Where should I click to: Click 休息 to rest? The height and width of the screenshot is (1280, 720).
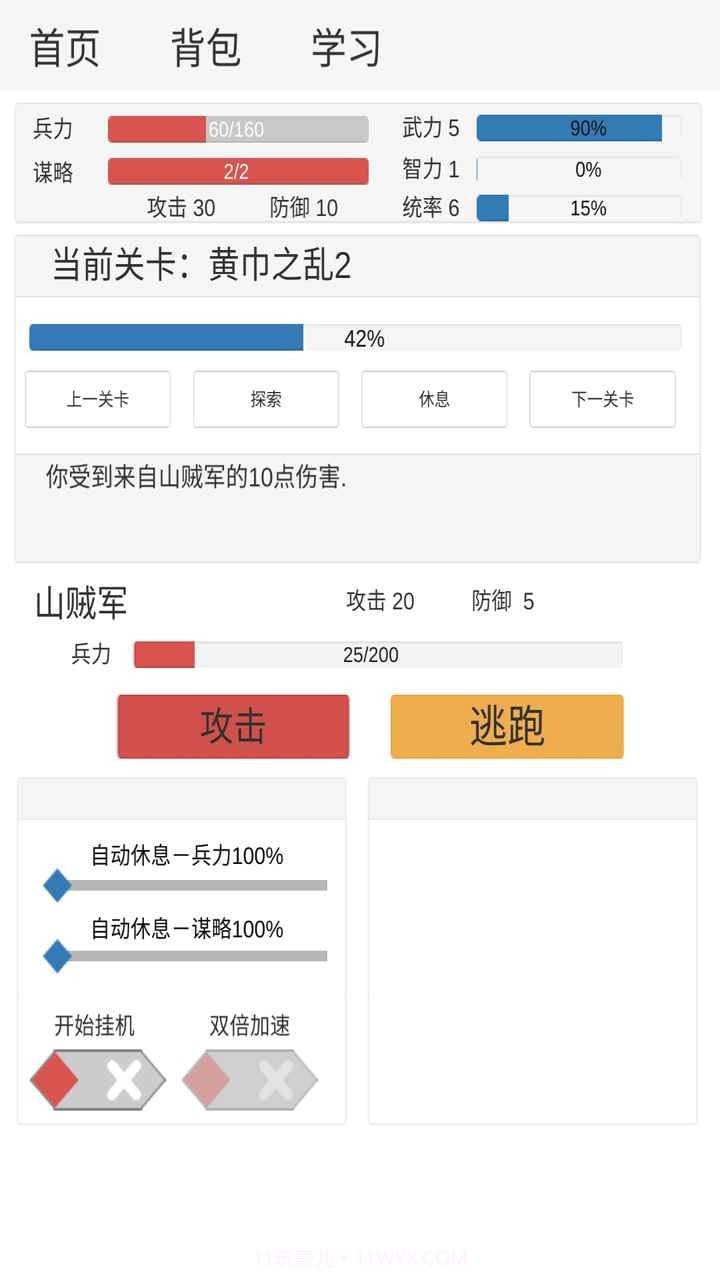(434, 399)
